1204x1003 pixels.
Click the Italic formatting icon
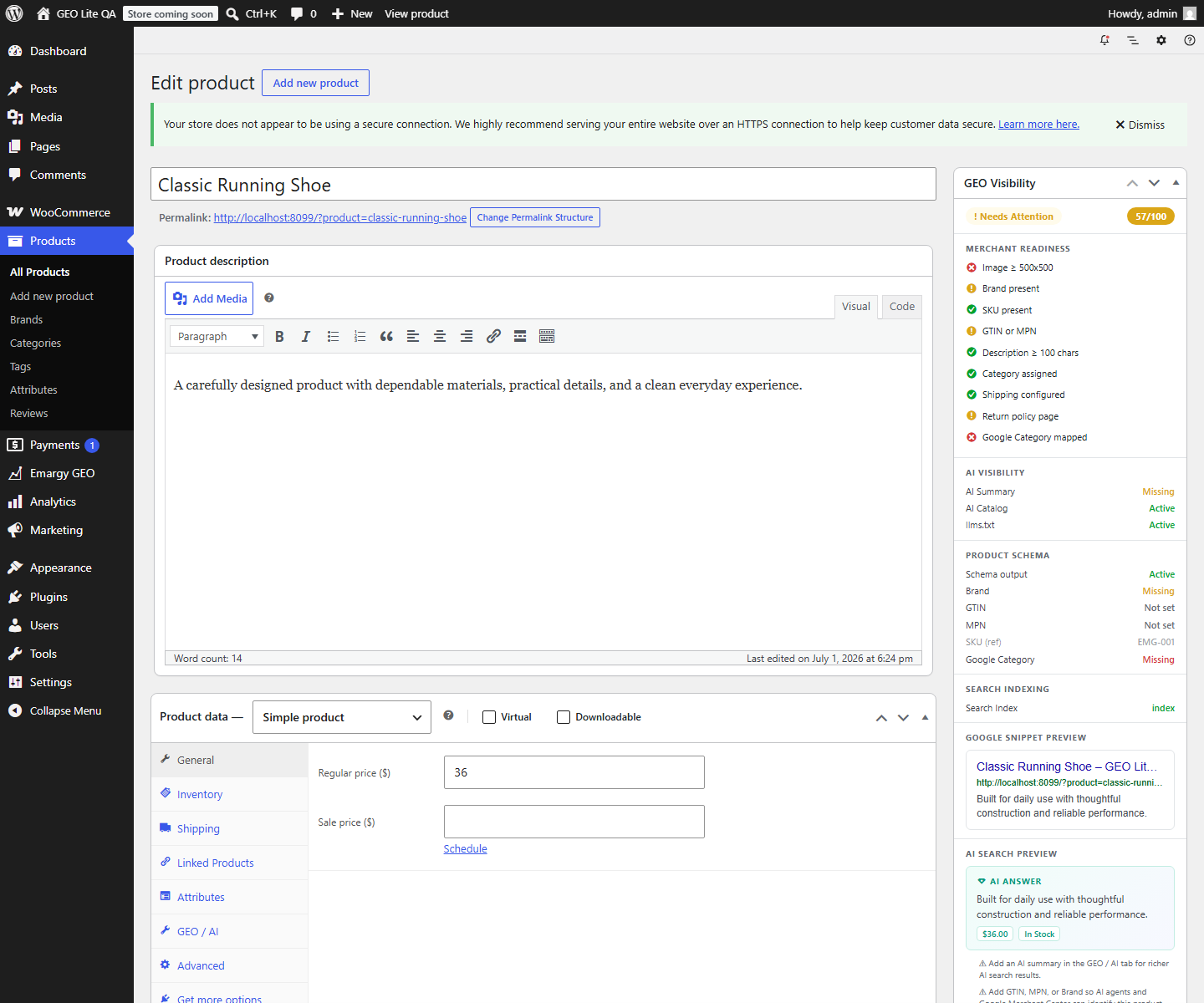tap(306, 336)
